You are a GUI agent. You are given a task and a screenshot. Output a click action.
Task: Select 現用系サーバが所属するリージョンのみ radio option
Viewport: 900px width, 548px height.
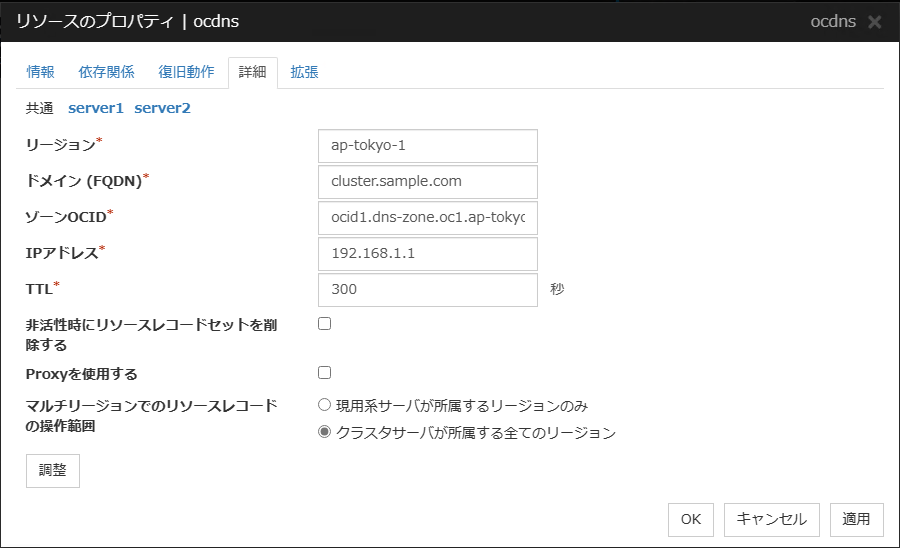pyautogui.click(x=324, y=406)
